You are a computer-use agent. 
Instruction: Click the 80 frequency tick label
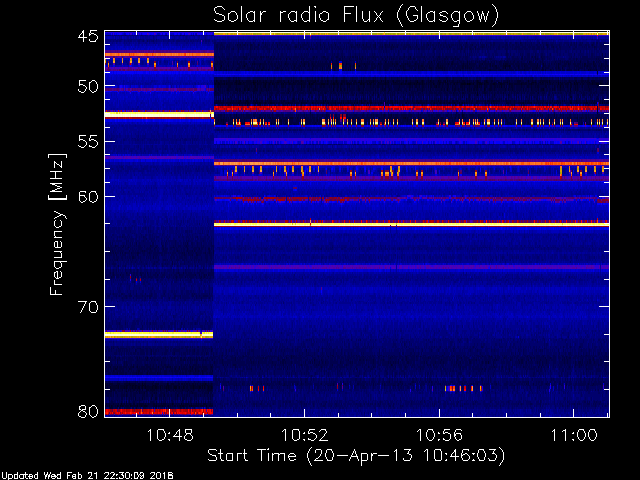88,411
